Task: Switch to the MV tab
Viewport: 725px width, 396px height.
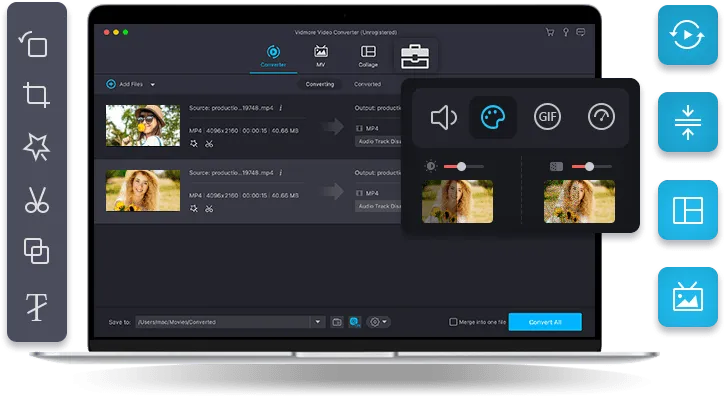Action: pyautogui.click(x=320, y=56)
